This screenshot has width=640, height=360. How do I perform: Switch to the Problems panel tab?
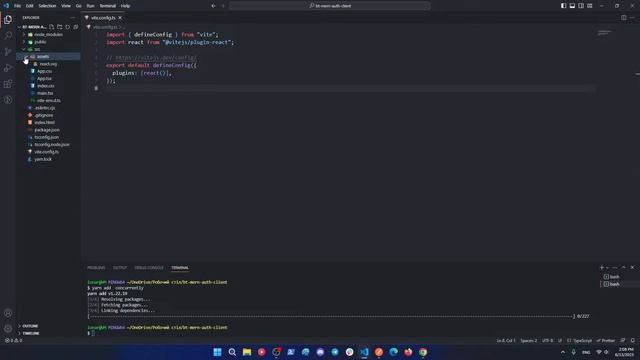96,268
